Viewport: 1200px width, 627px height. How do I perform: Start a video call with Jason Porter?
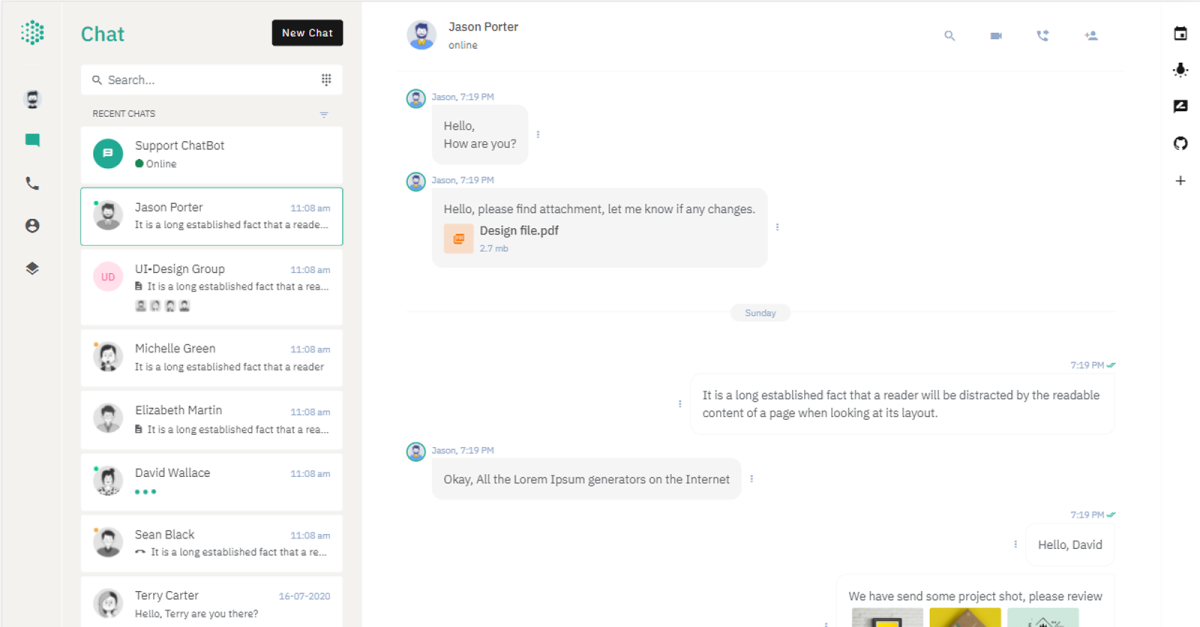[x=995, y=35]
